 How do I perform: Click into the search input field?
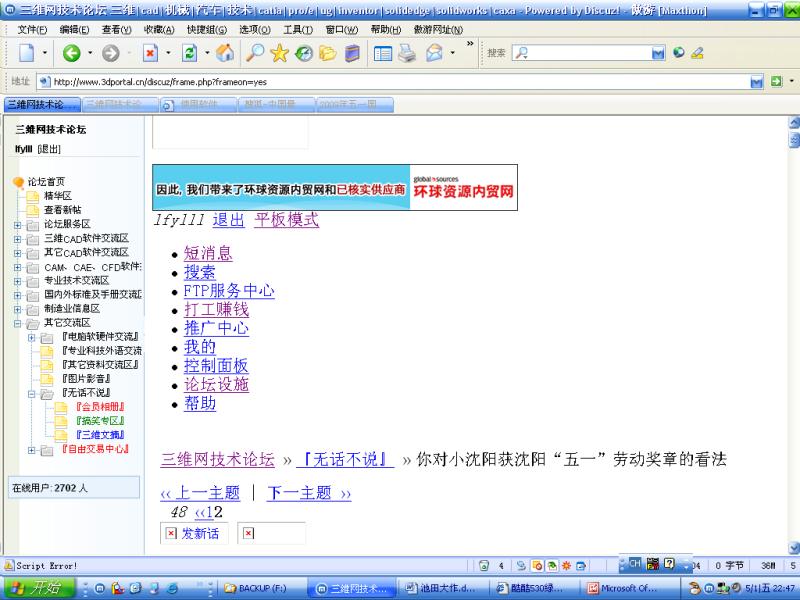[x=589, y=52]
